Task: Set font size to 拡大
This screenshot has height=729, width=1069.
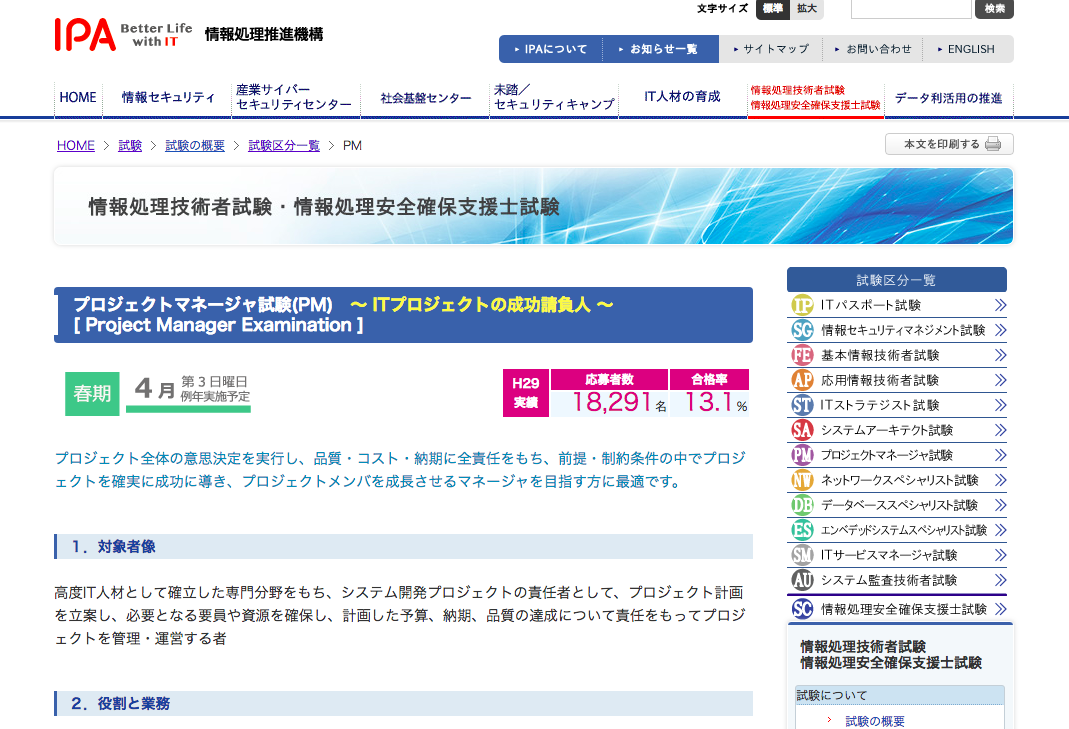Action: pos(807,9)
